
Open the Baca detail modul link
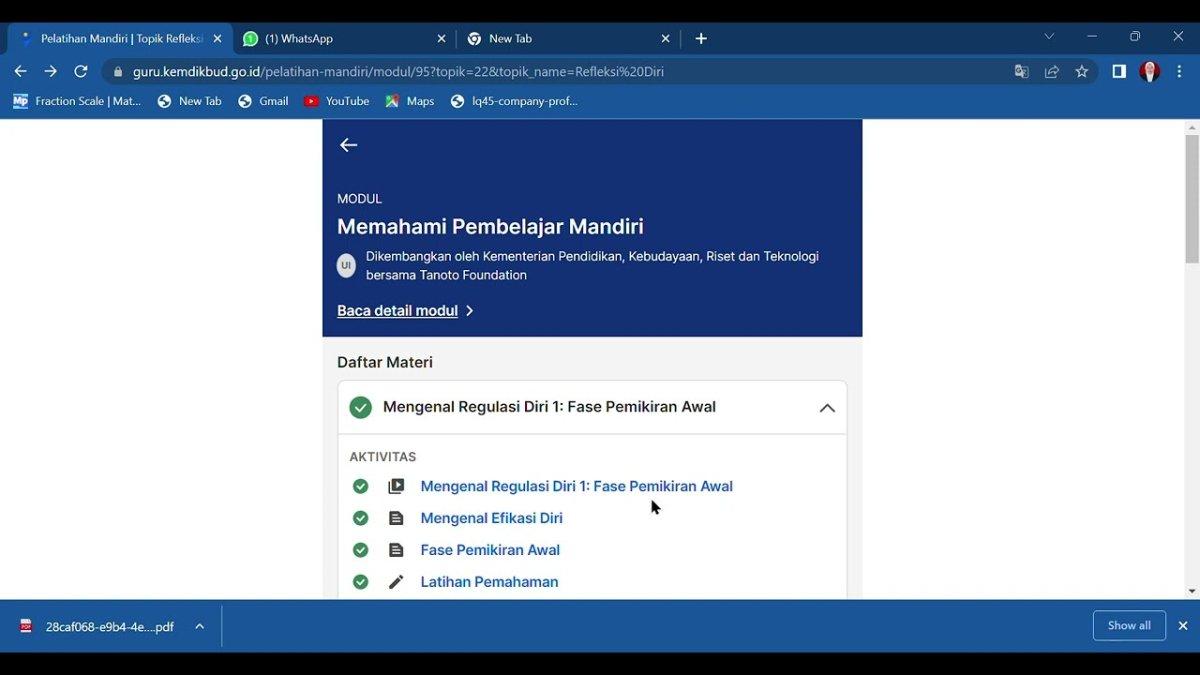tap(398, 311)
